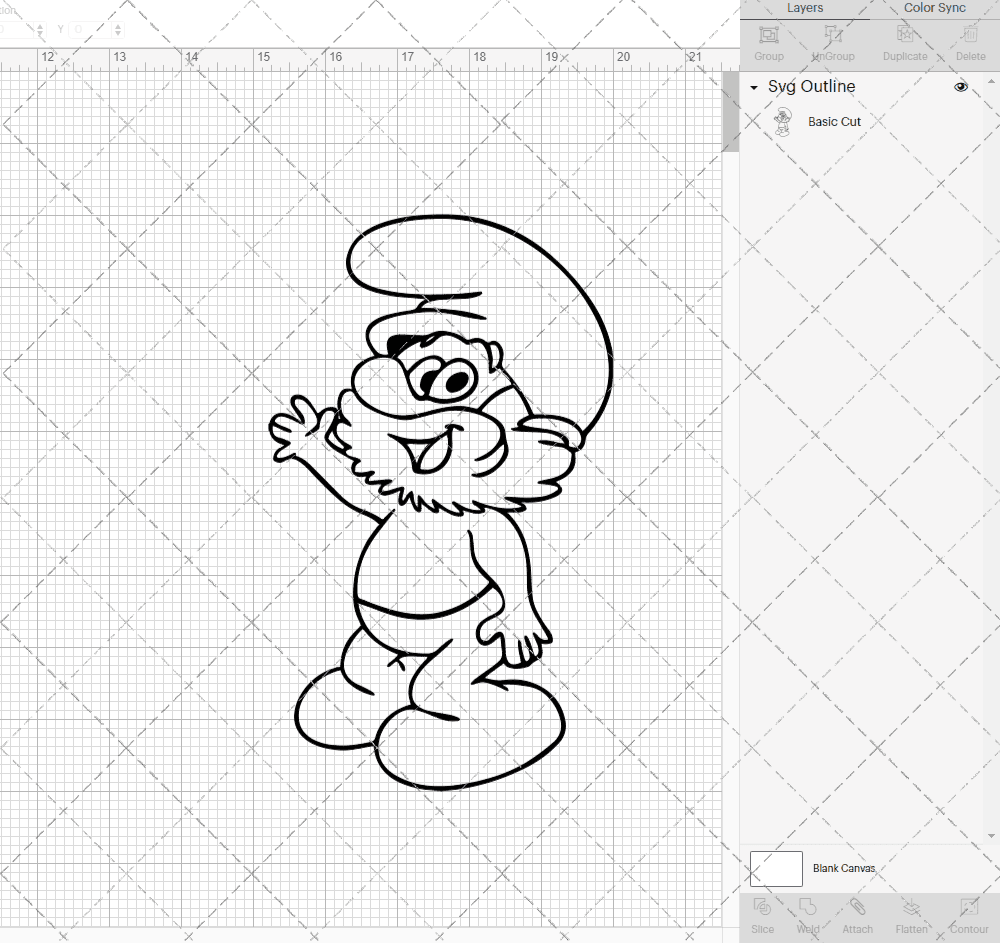Click the Basic Cut layer thumbnail
1000x943 pixels.
tap(784, 121)
